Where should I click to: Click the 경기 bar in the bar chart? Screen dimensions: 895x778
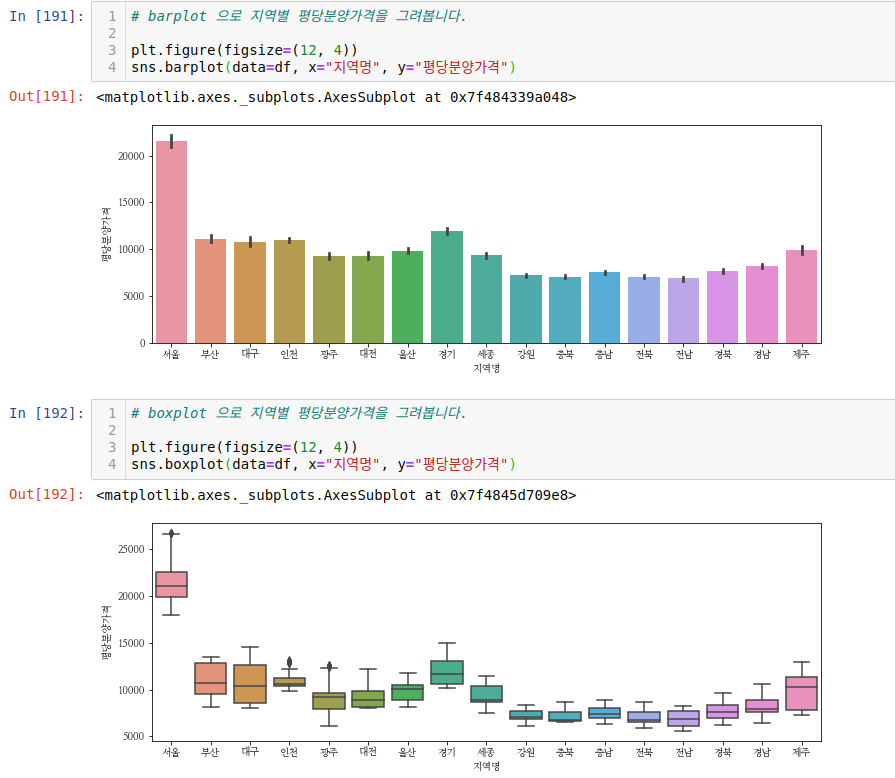coord(447,287)
